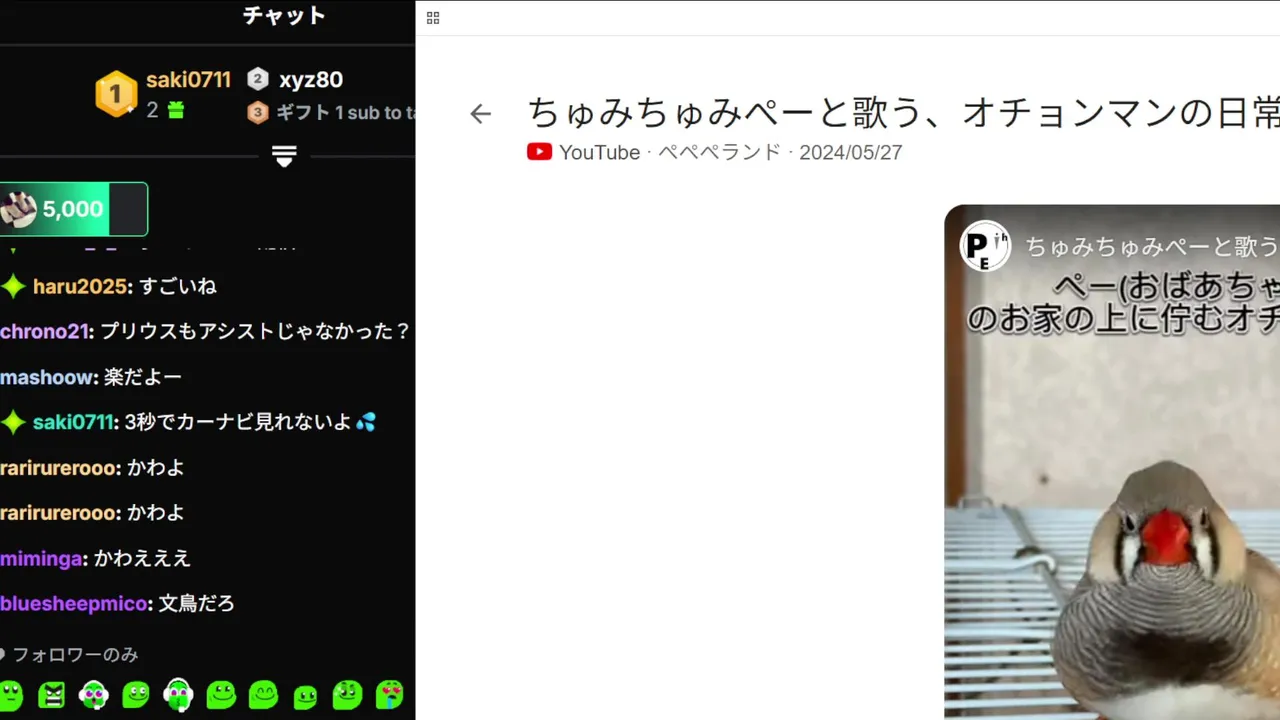Viewport: 1280px width, 720px height.
Task: Click haru2025's green sparkle badge
Action: 13,287
